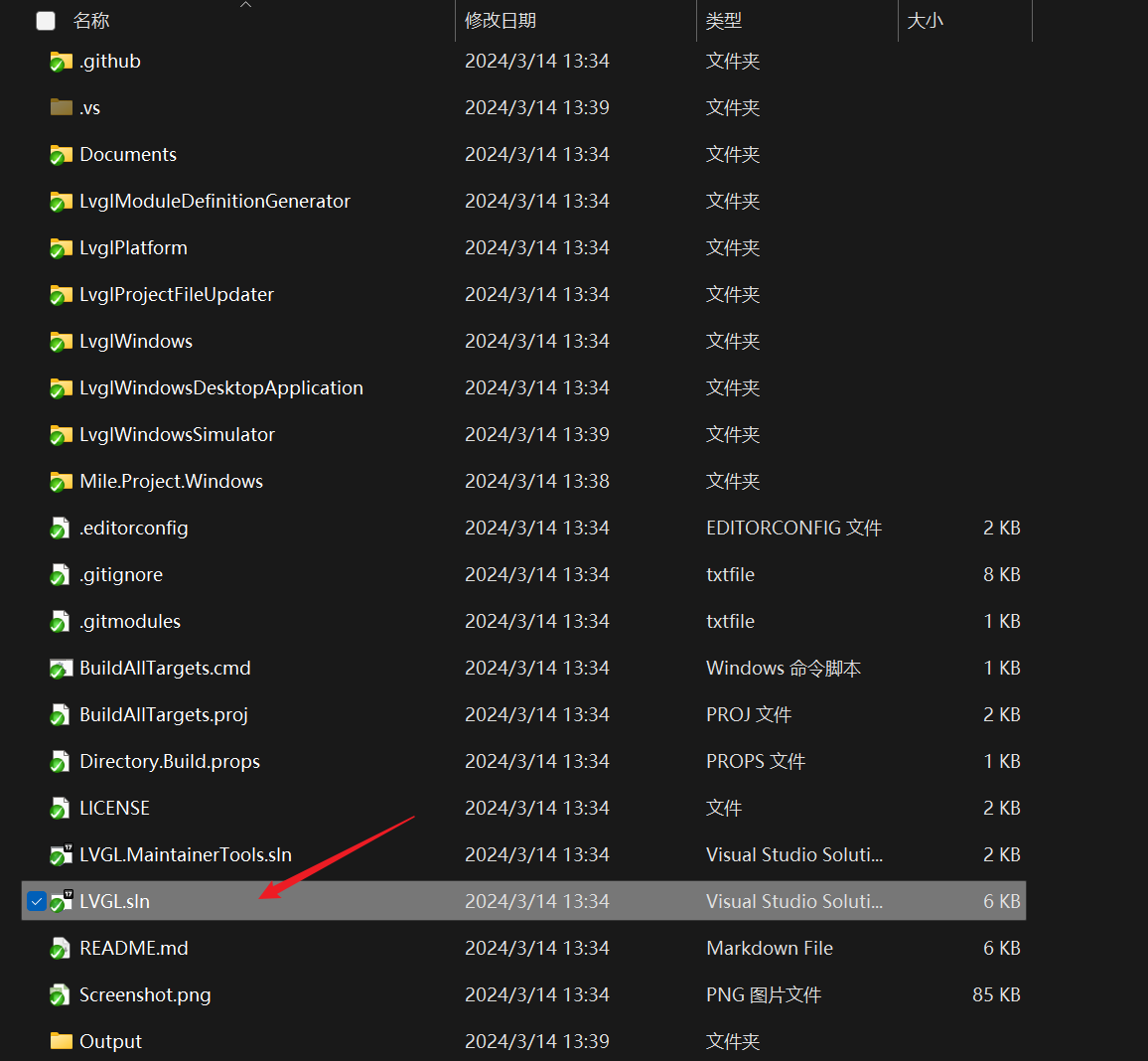Click the 8 KB size of .gitignore

tap(1002, 575)
